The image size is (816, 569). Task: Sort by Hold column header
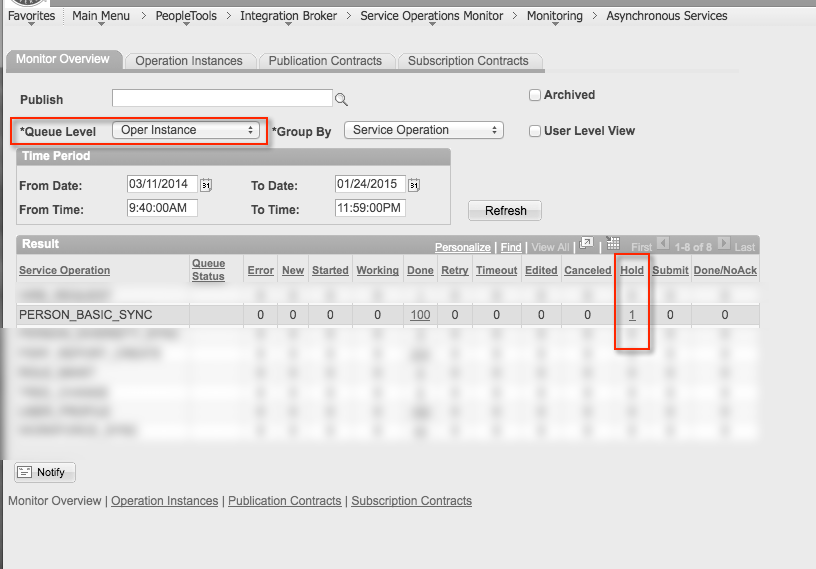pyautogui.click(x=632, y=270)
